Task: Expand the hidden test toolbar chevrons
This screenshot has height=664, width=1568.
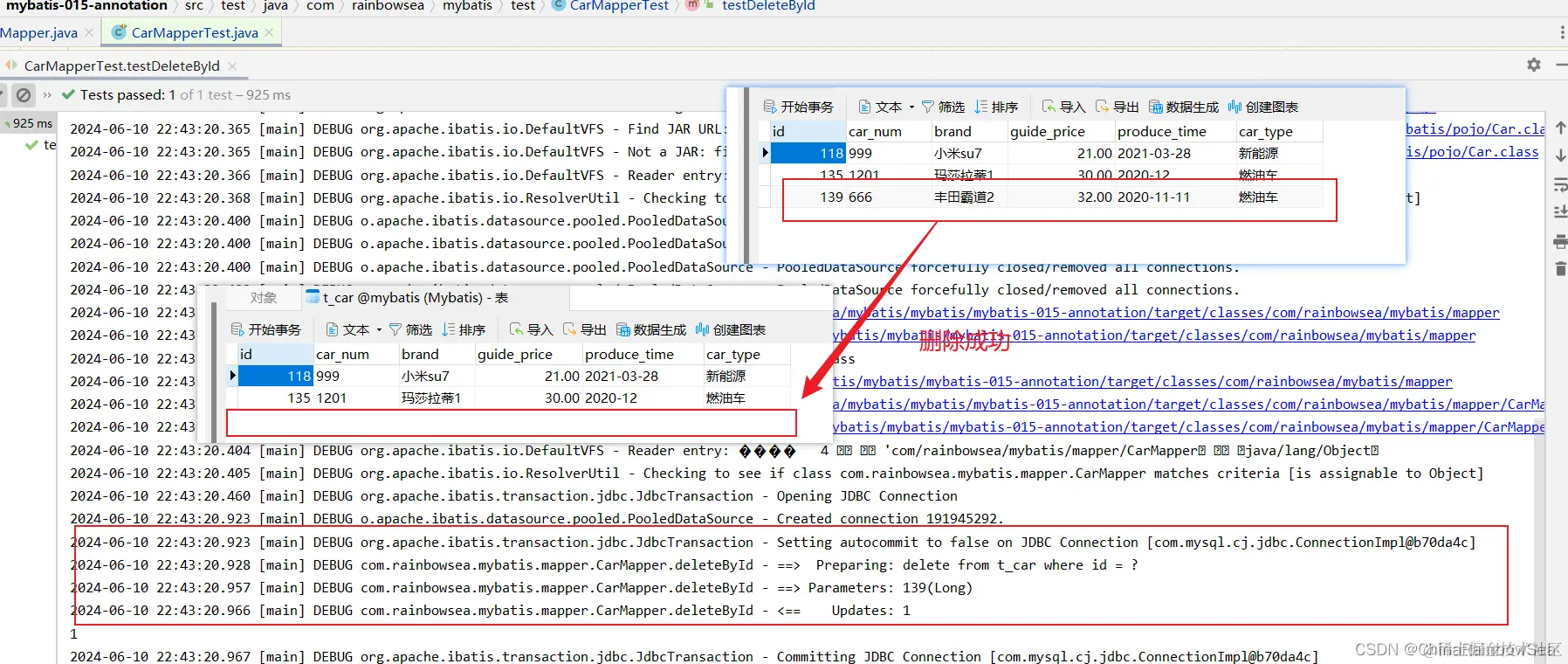Action: pyautogui.click(x=47, y=94)
